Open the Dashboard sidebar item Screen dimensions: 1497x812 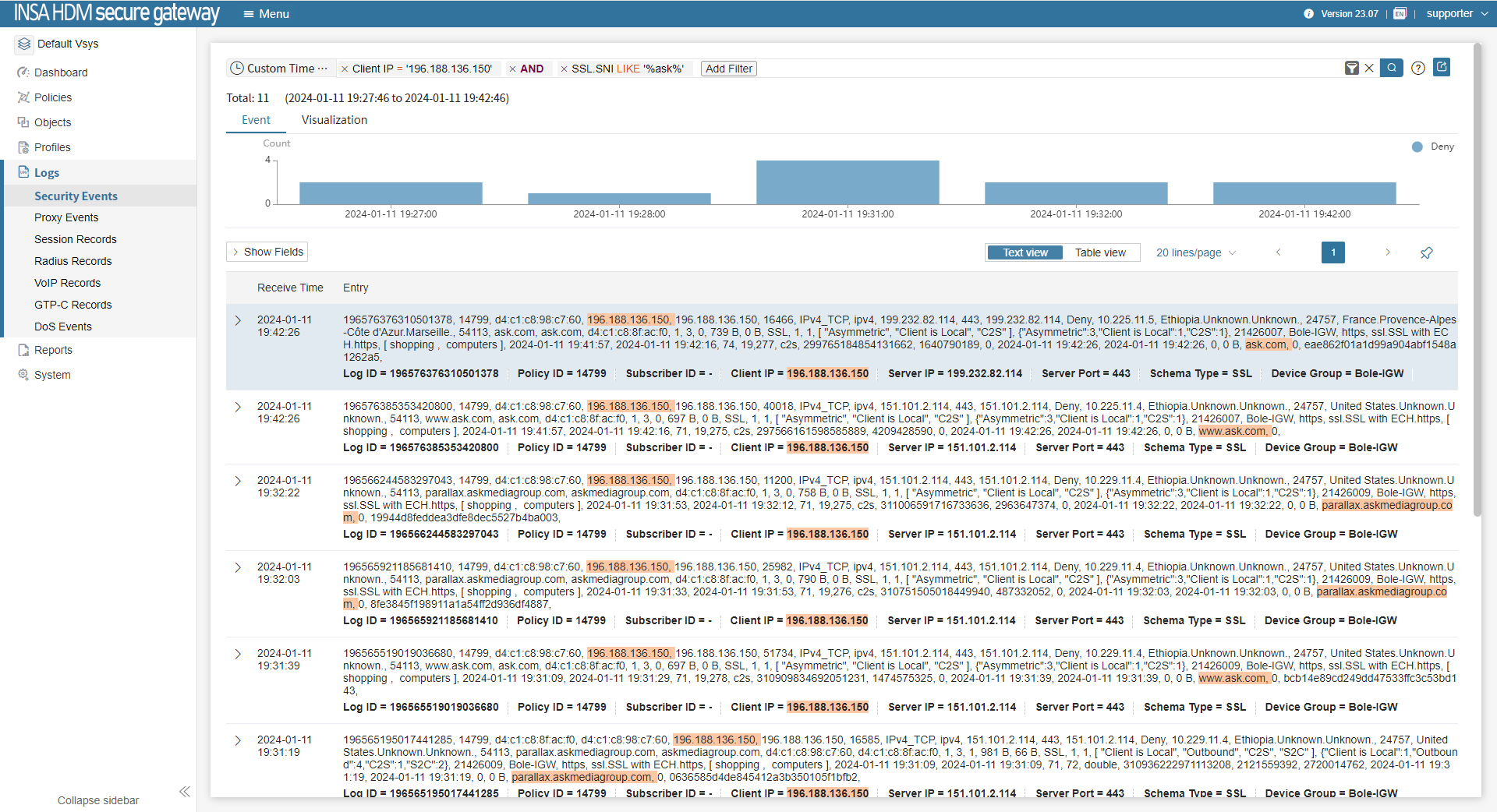pyautogui.click(x=61, y=72)
